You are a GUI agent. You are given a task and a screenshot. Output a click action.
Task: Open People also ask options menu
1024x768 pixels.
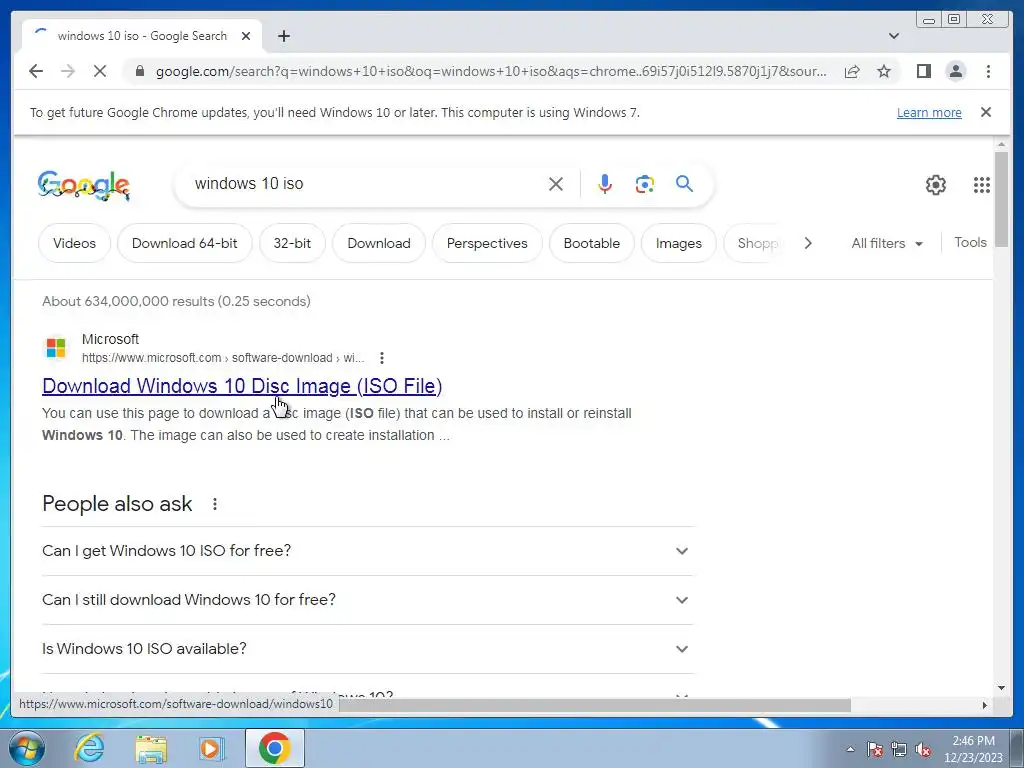[214, 504]
